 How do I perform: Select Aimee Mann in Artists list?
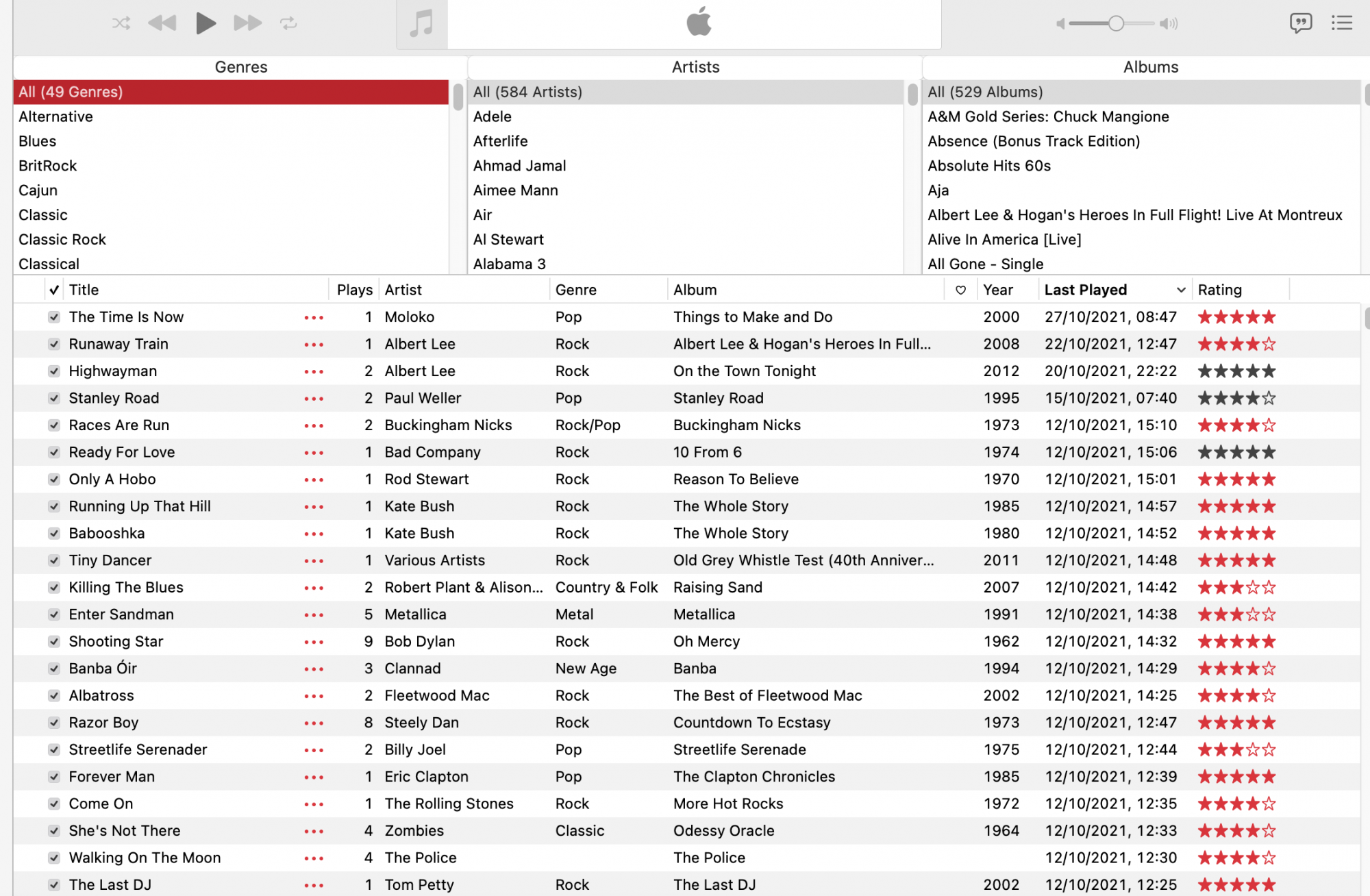515,190
